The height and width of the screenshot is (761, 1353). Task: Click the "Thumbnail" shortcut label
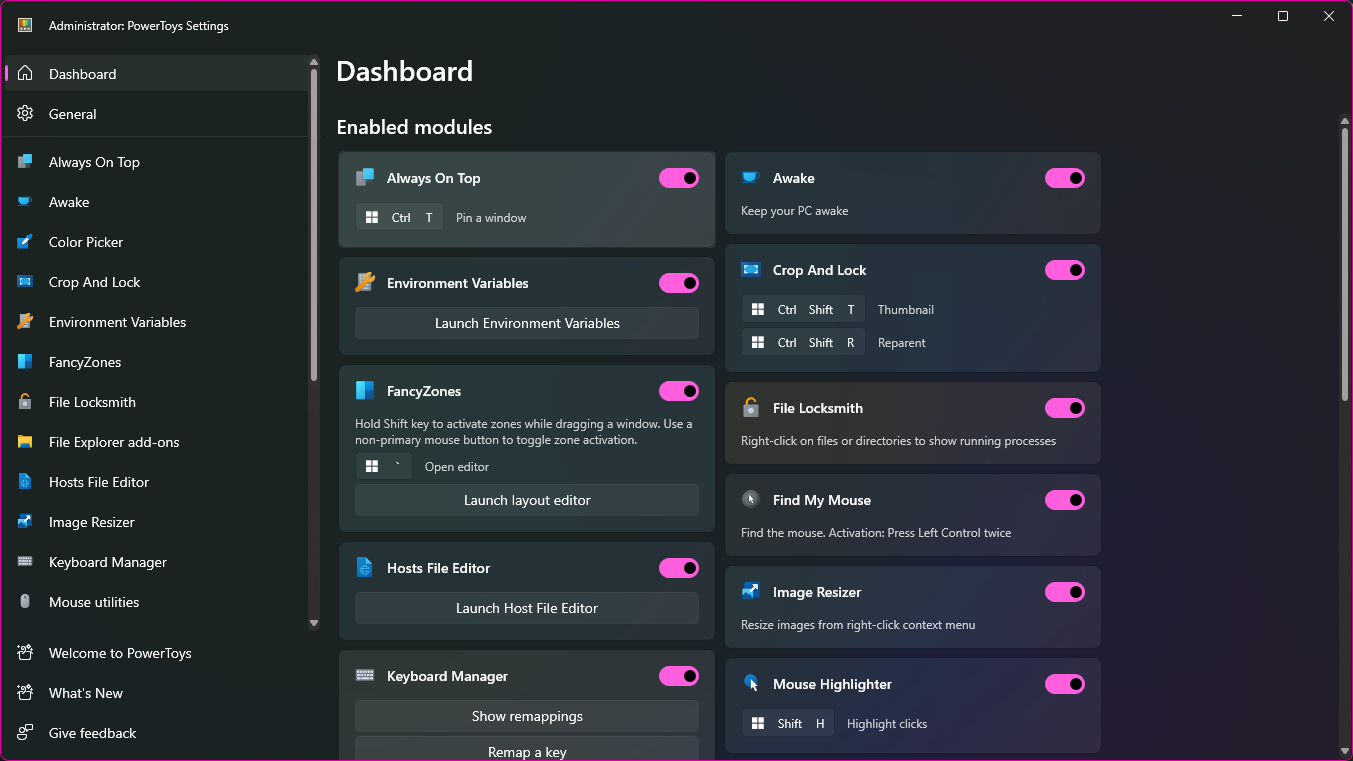[906, 310]
